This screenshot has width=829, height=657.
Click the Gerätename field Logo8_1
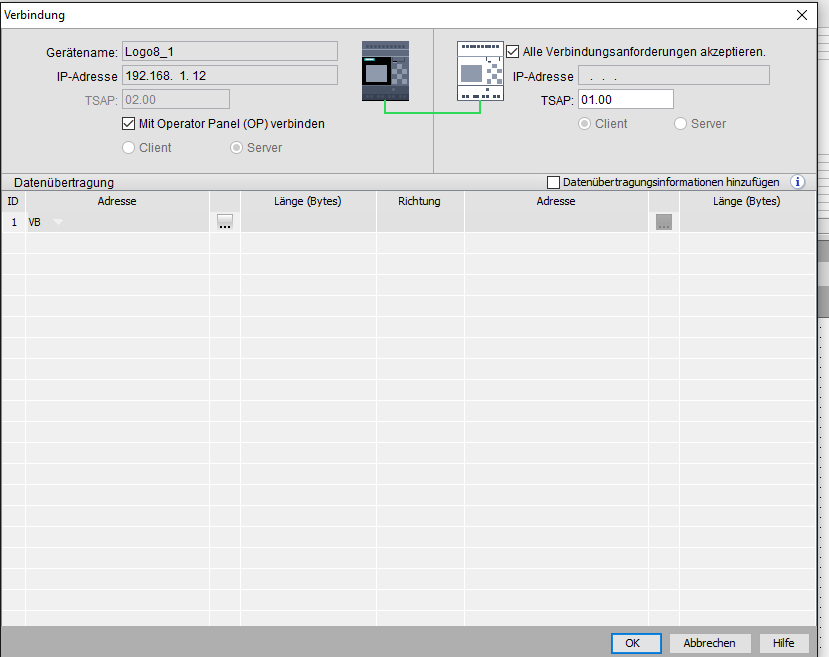click(x=228, y=52)
